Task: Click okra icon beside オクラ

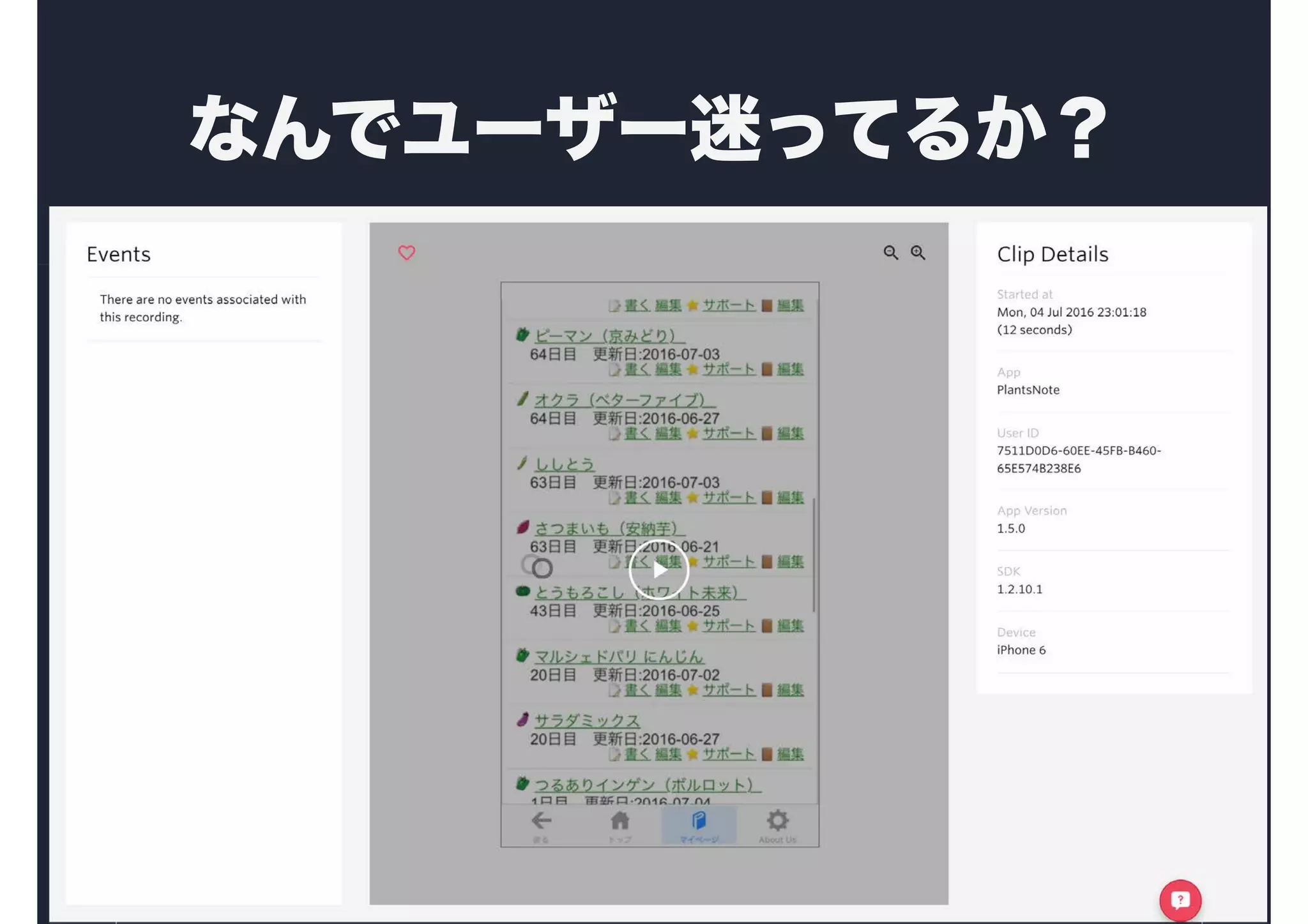Action: pyautogui.click(x=522, y=398)
